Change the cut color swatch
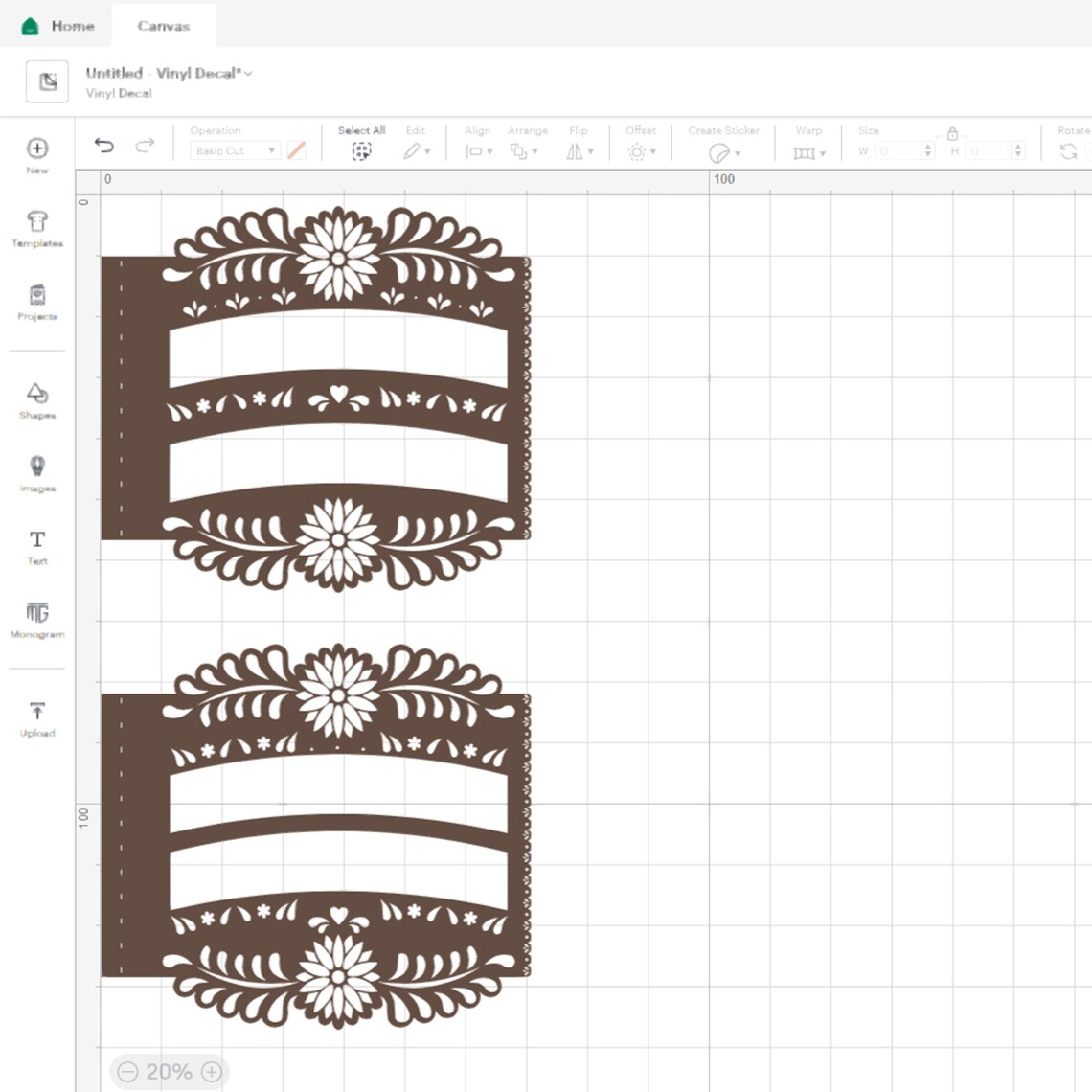 (297, 150)
